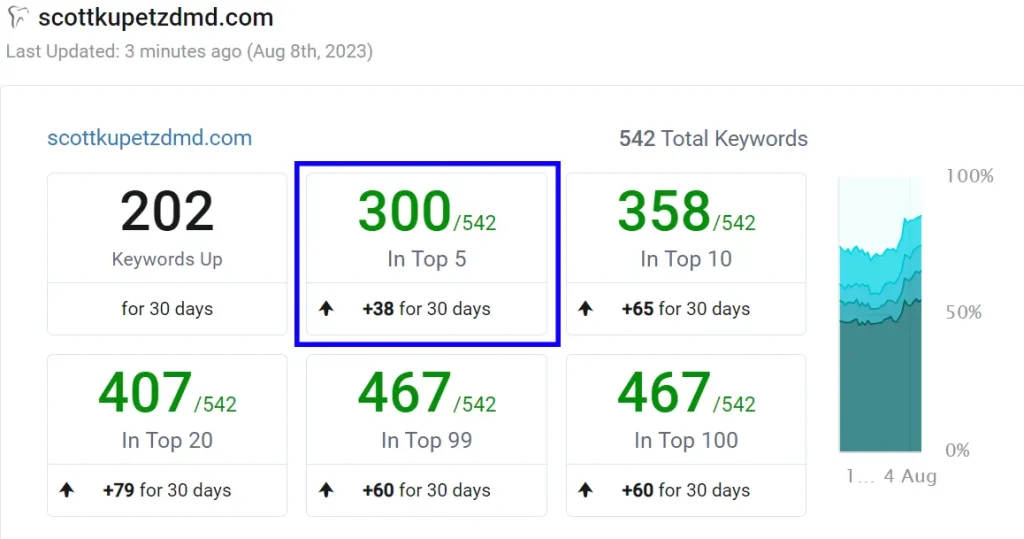1024x539 pixels.
Task: Select the 467 In Top 99 card
Action: pyautogui.click(x=426, y=436)
